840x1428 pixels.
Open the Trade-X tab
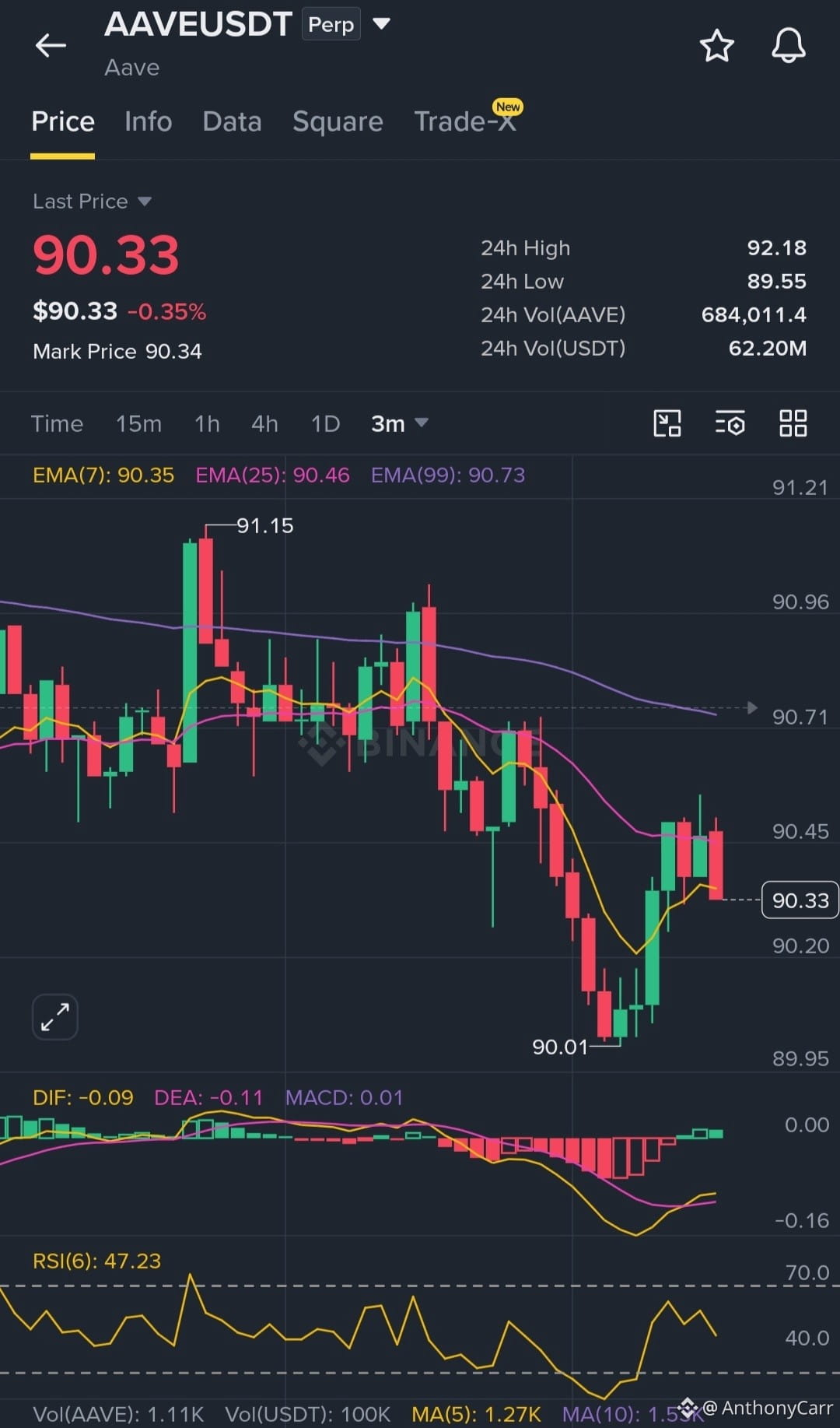coord(465,122)
